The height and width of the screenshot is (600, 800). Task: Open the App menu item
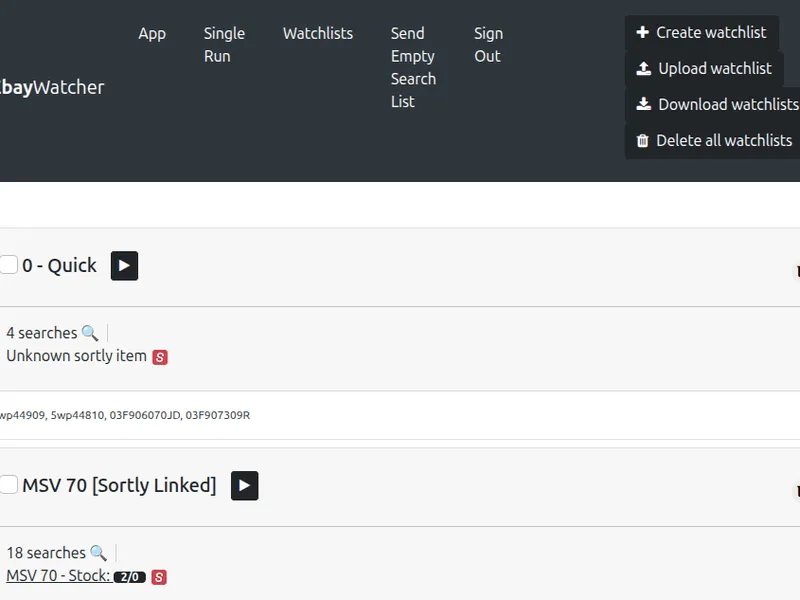pyautogui.click(x=152, y=34)
